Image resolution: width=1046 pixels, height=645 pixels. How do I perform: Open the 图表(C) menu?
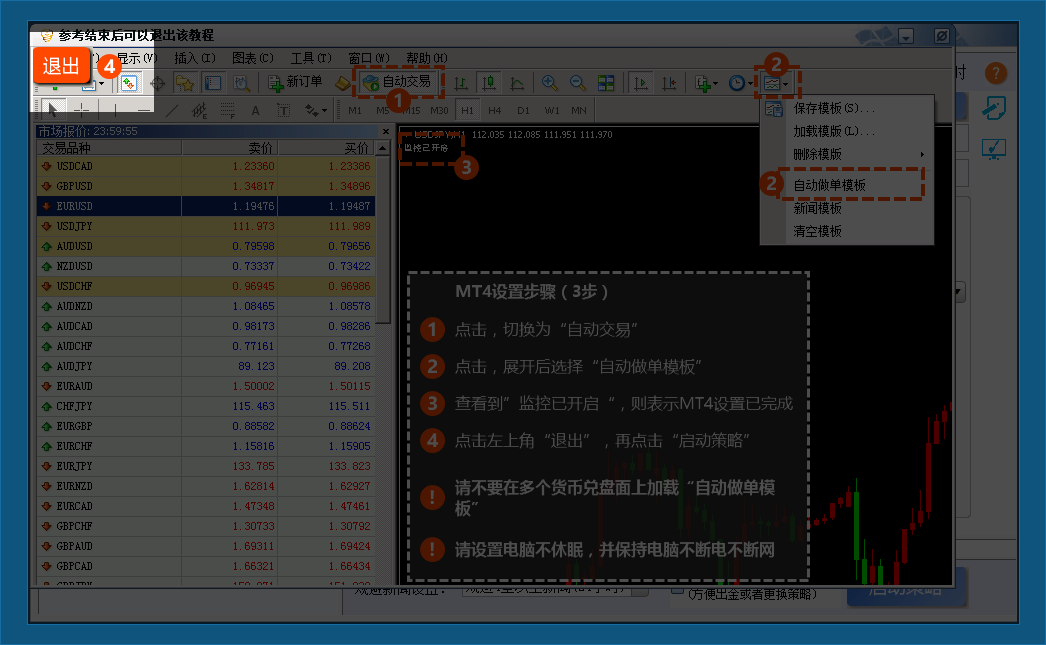click(253, 59)
